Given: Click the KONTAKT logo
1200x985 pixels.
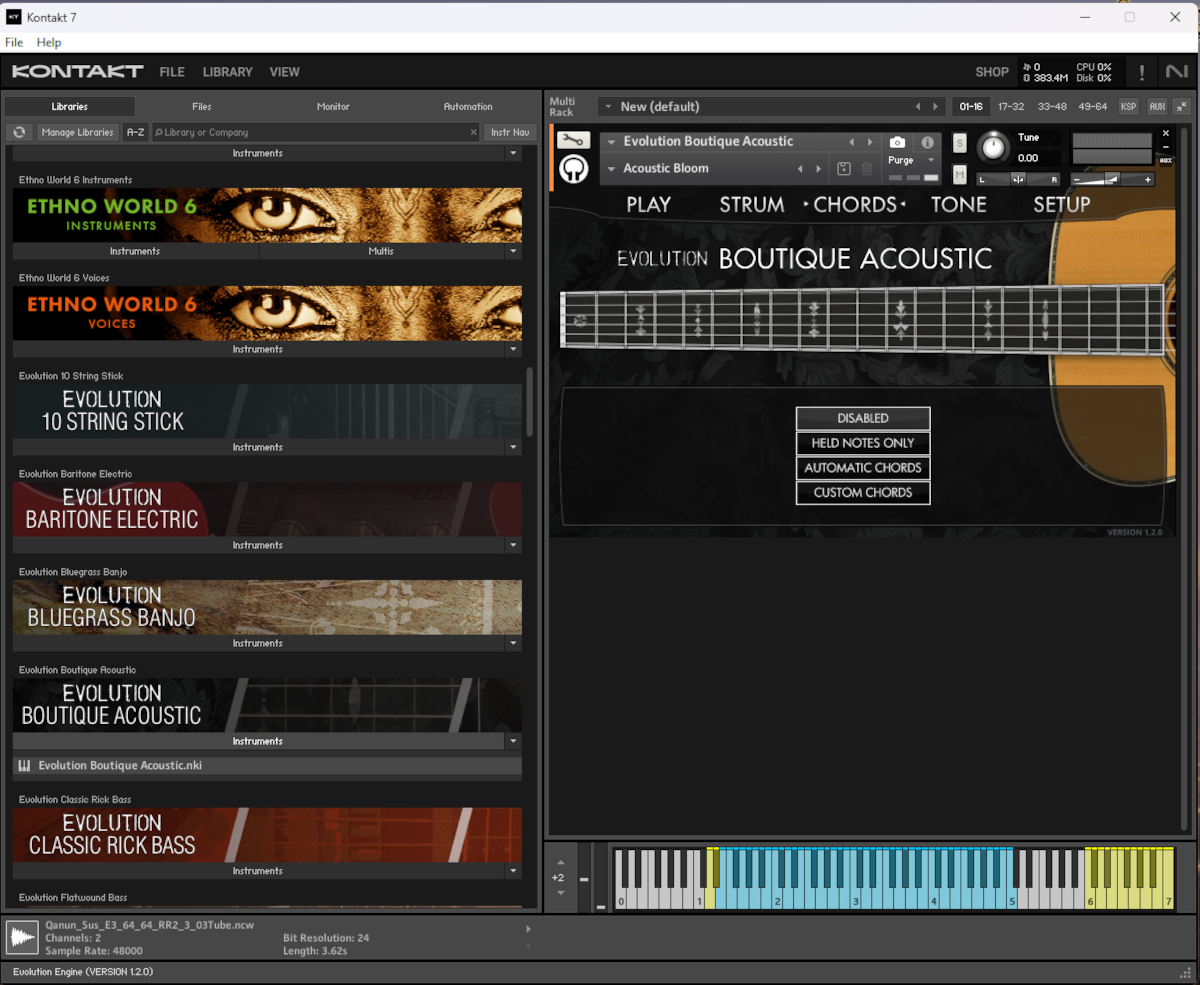Looking at the screenshot, I should [x=77, y=72].
